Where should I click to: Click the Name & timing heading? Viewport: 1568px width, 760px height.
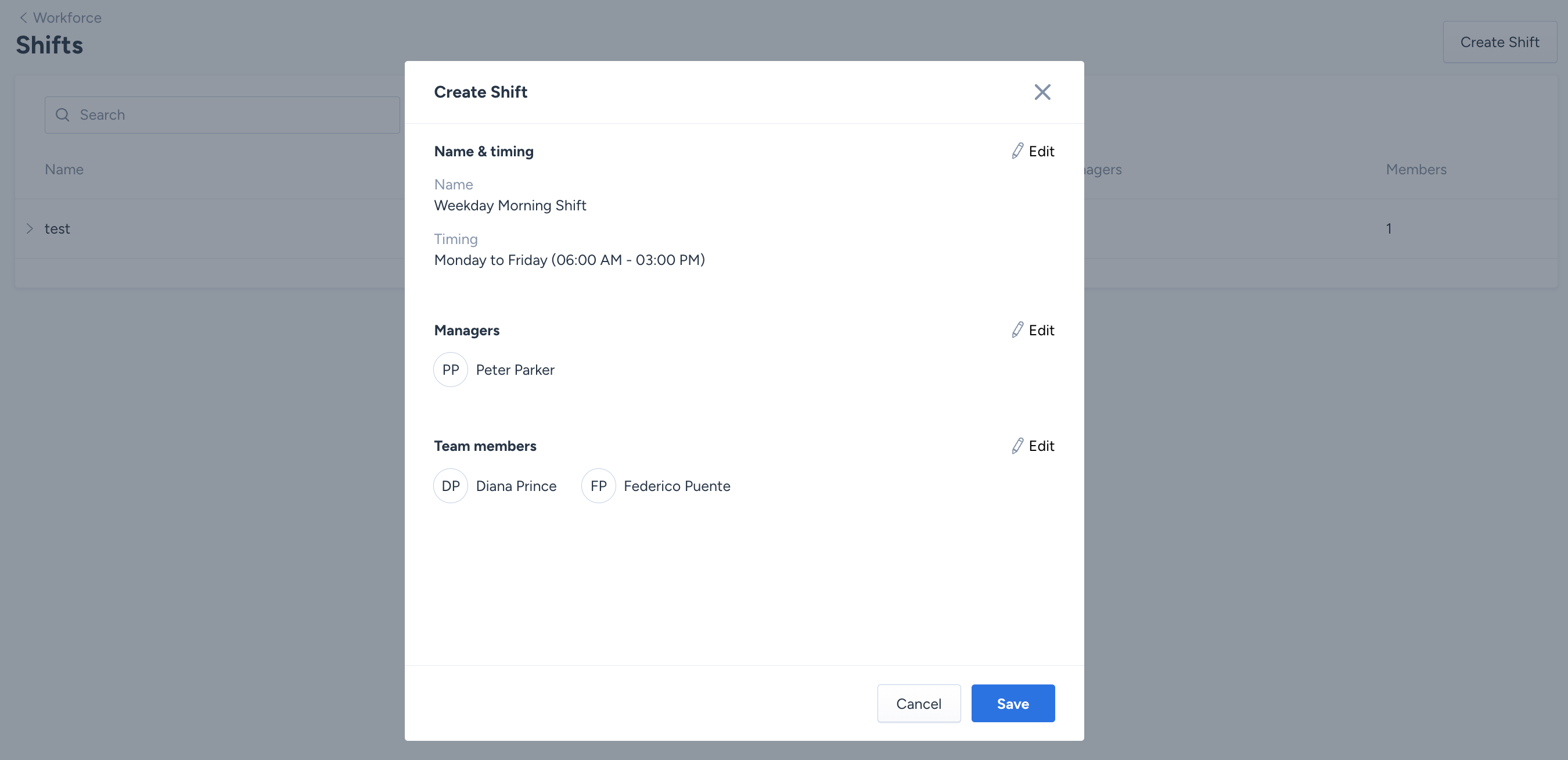484,151
